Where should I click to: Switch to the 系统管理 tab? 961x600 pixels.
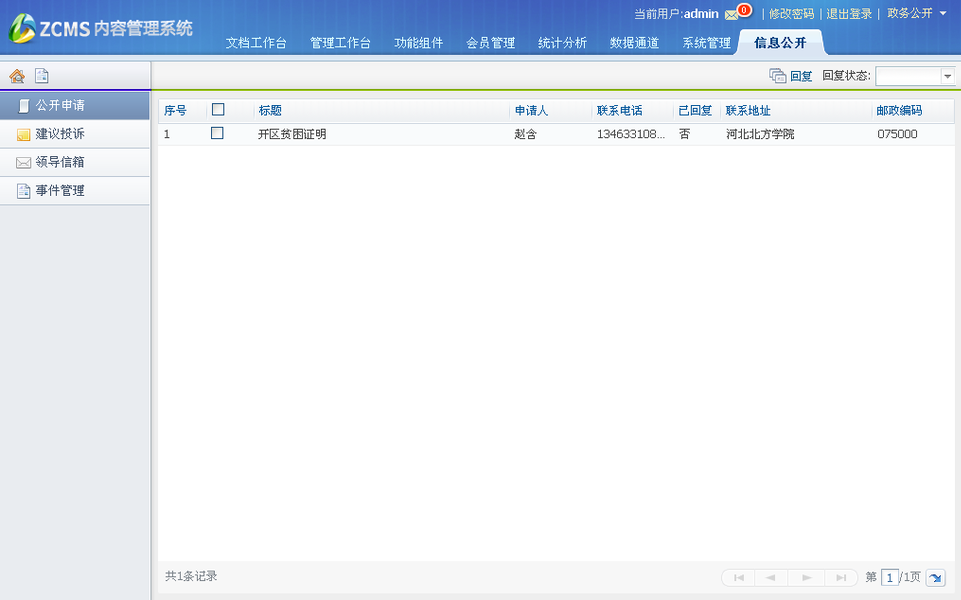[705, 43]
